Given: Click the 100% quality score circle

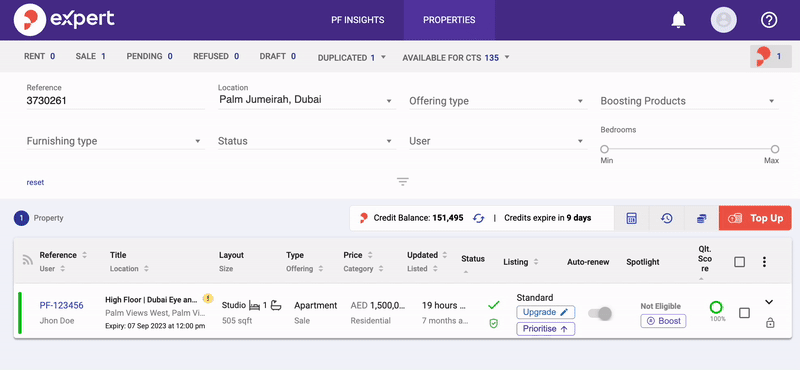Looking at the screenshot, I should coord(716,307).
